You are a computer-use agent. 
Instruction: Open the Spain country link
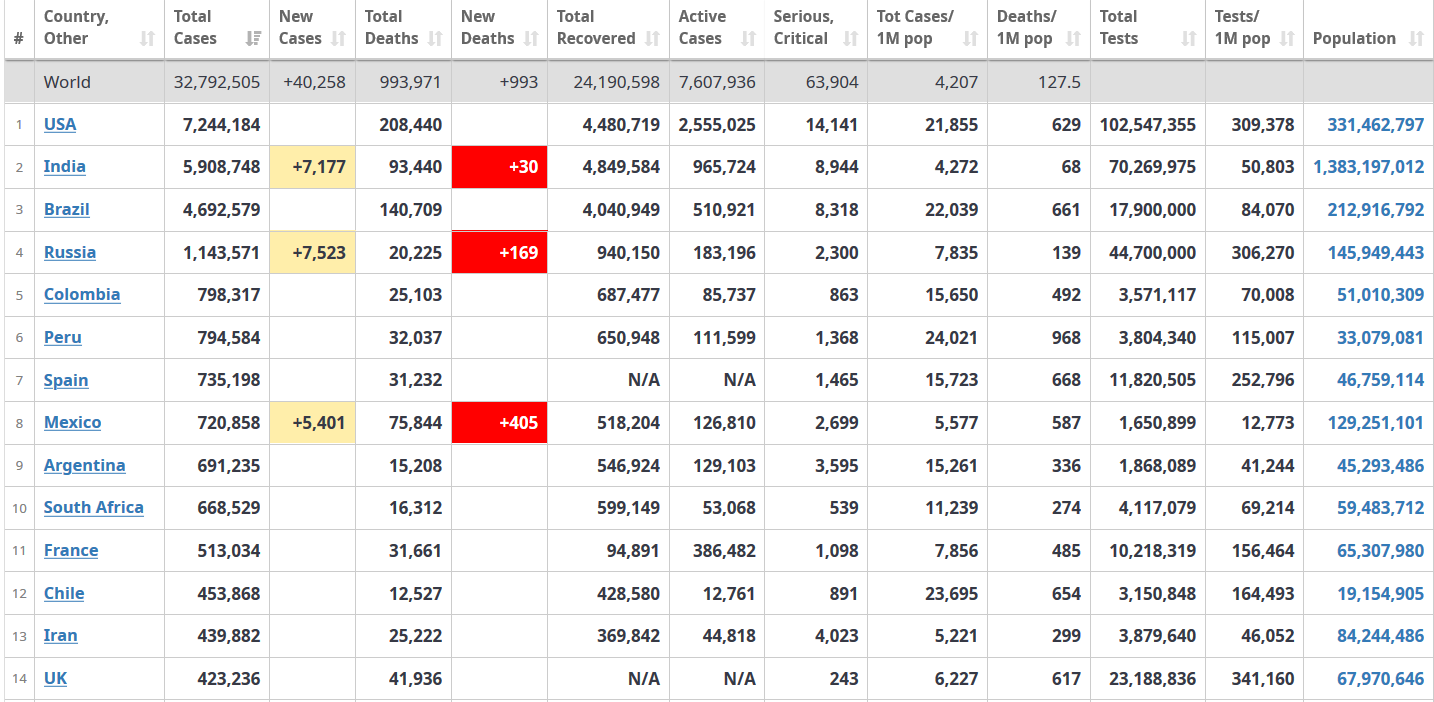(66, 380)
